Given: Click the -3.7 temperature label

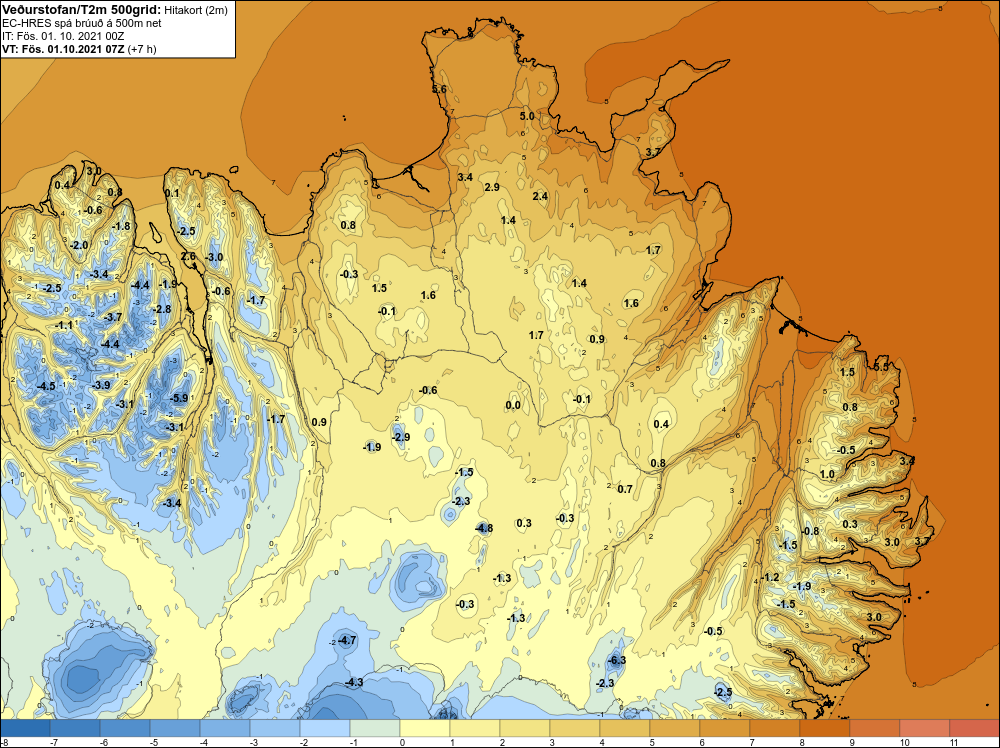Looking at the screenshot, I should click(x=113, y=317).
